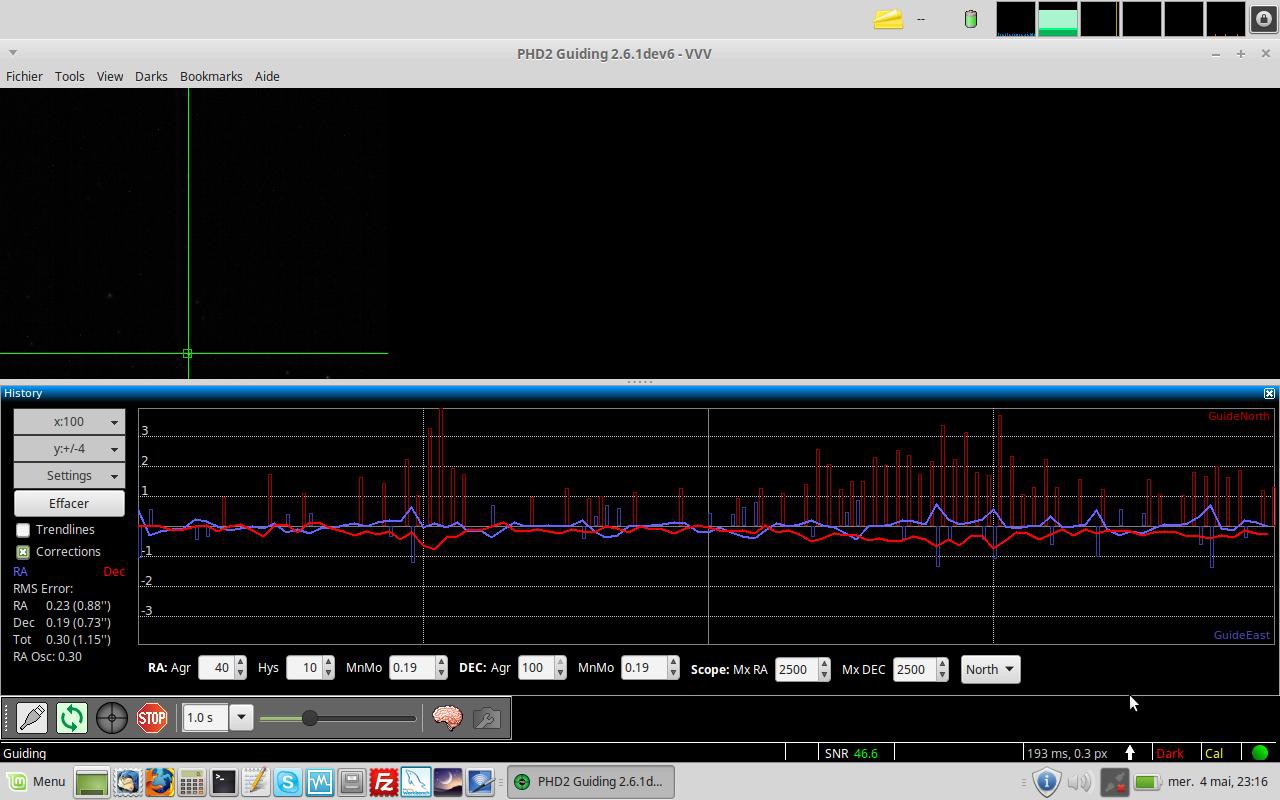Open the Bookmarks menu
Screen dimensions: 1280x800
pos(211,76)
